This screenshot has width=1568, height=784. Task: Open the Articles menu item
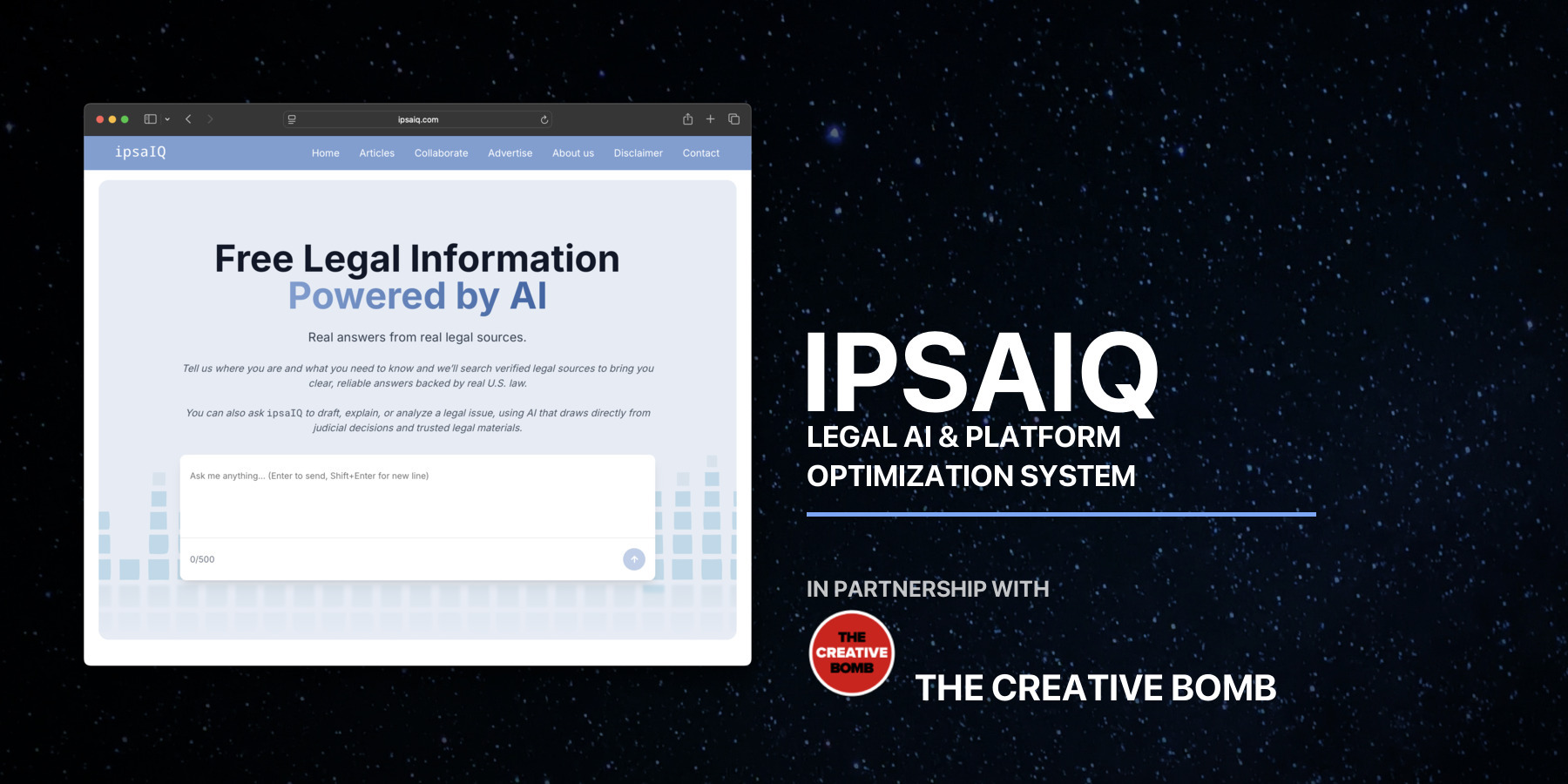(377, 153)
